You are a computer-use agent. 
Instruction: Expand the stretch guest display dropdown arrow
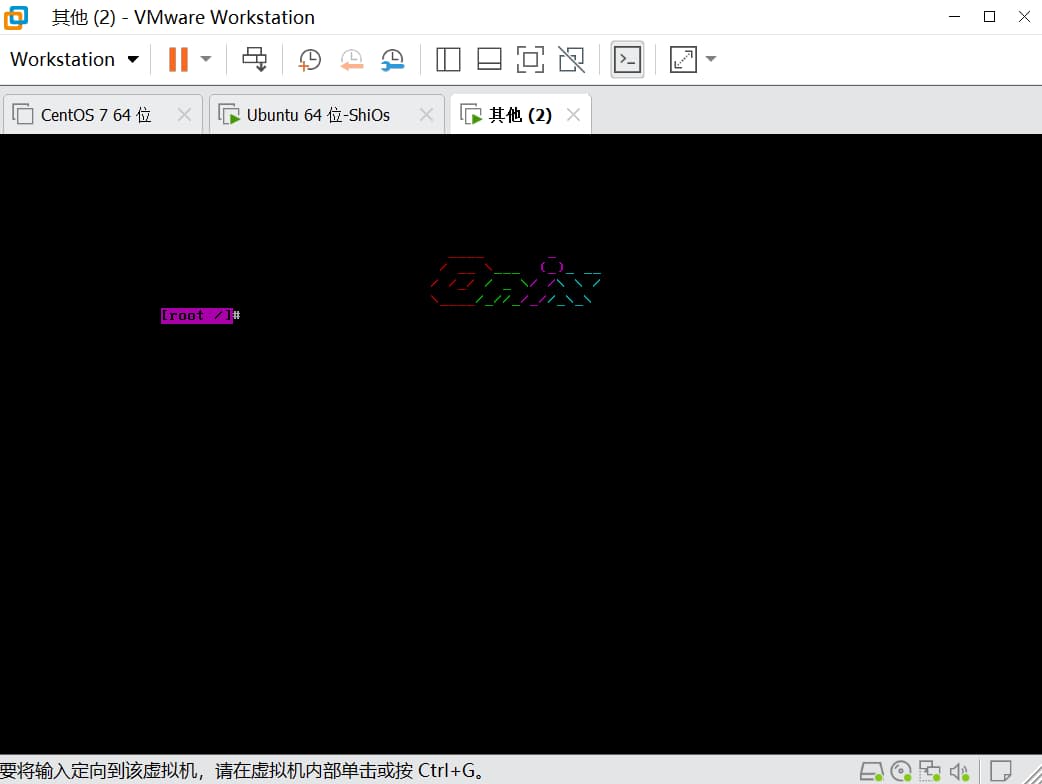(x=711, y=59)
